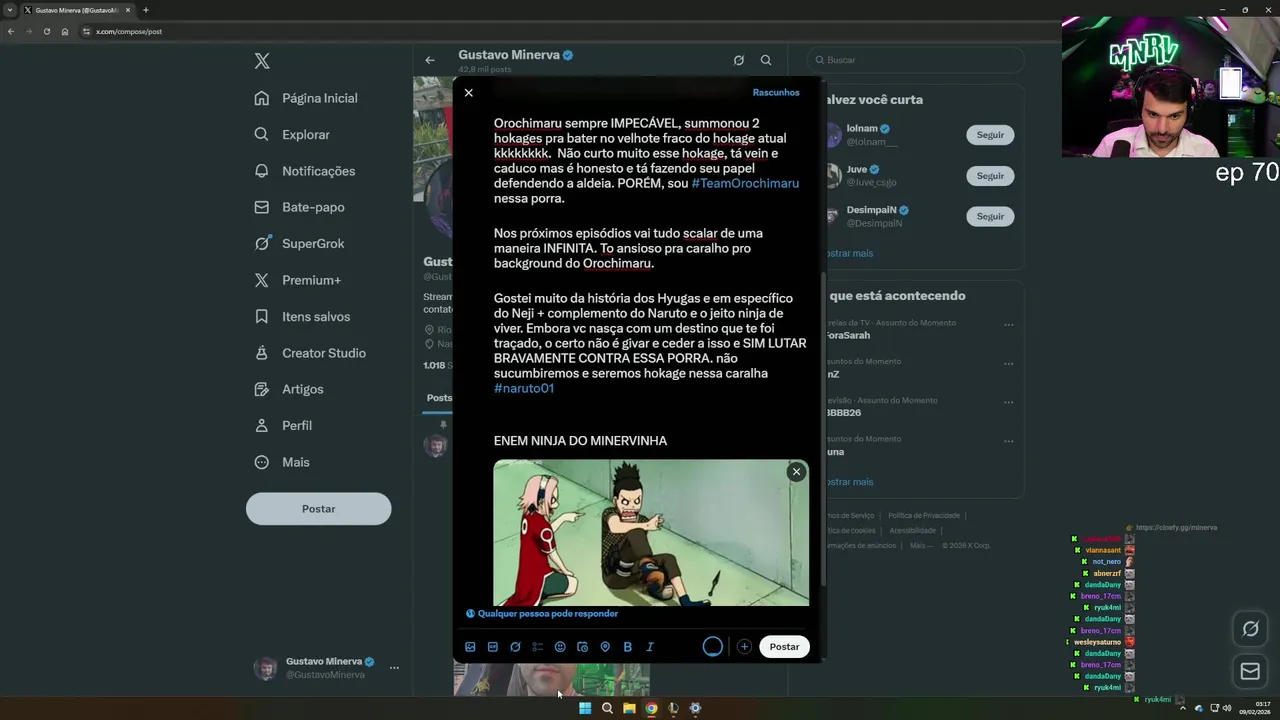Open Windows taskbar search

(x=607, y=708)
